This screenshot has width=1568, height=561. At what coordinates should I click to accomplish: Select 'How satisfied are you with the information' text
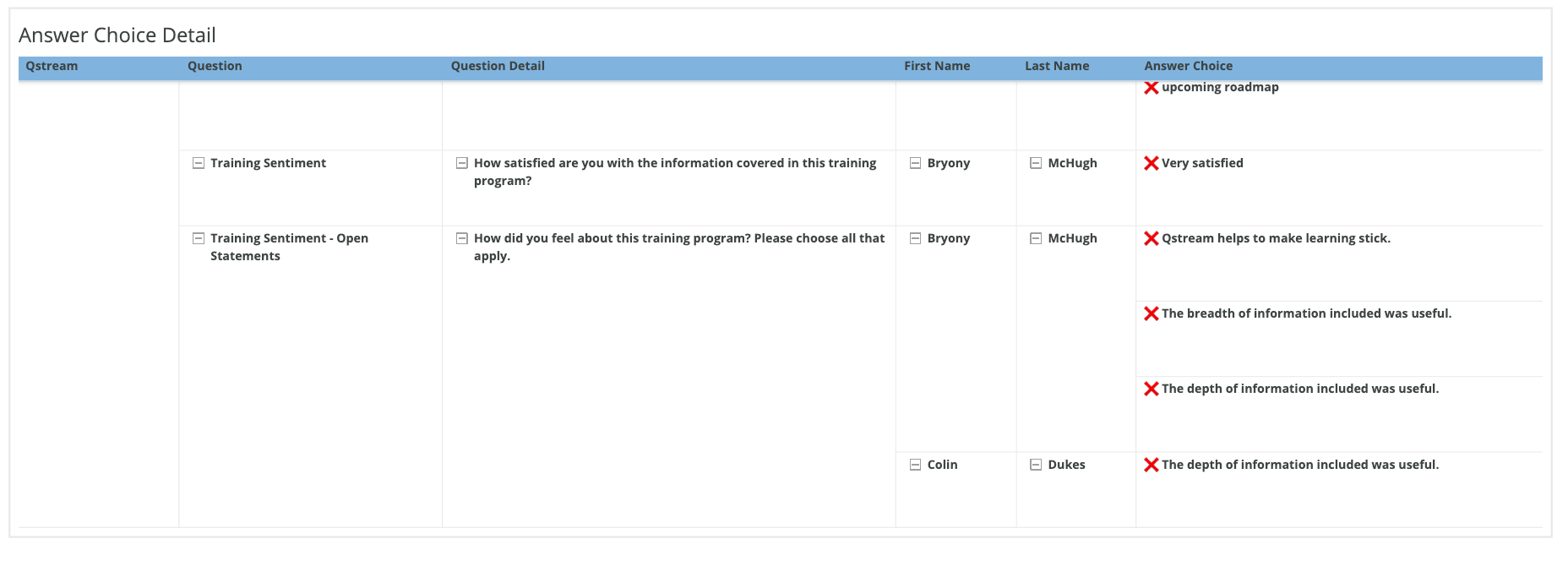click(x=675, y=172)
